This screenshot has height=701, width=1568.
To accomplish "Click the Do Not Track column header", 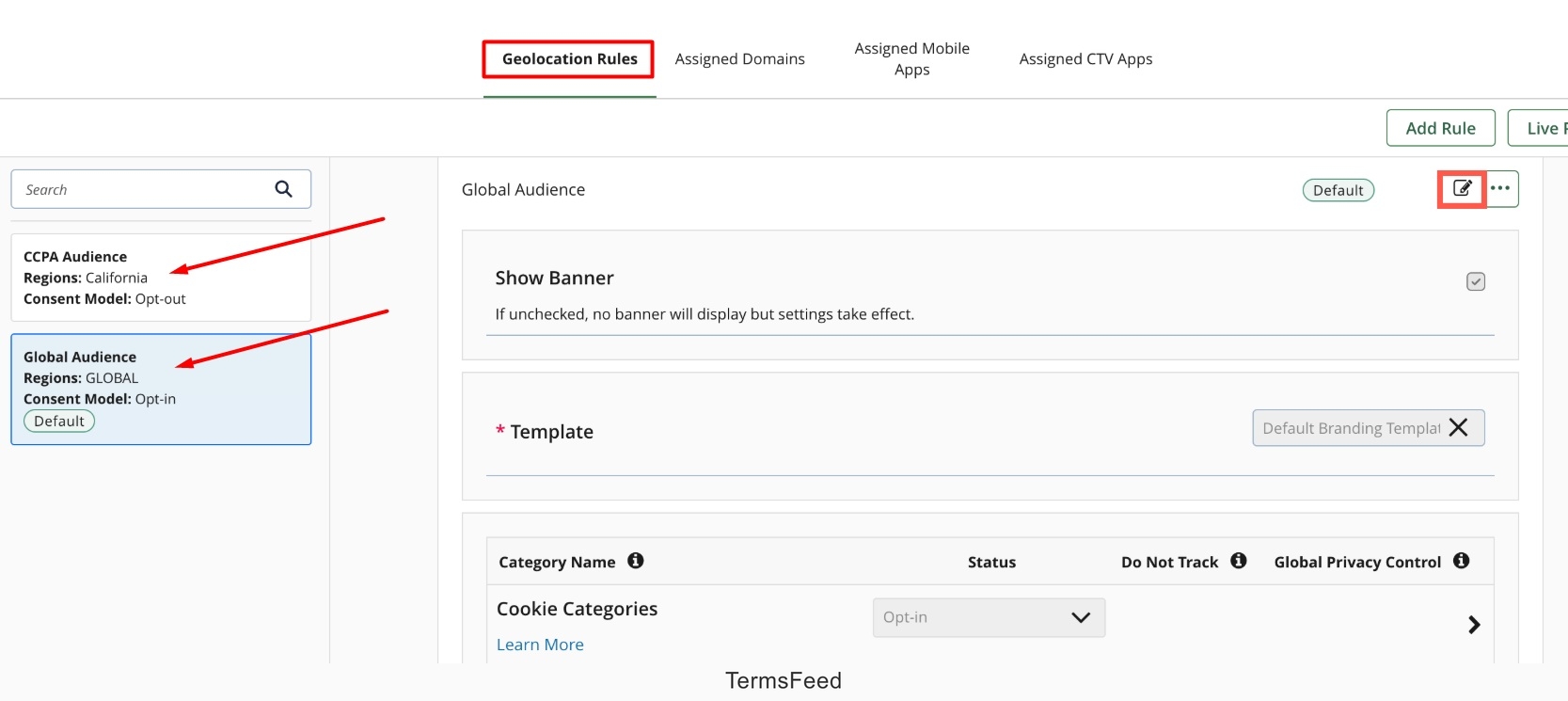I will coord(1169,562).
